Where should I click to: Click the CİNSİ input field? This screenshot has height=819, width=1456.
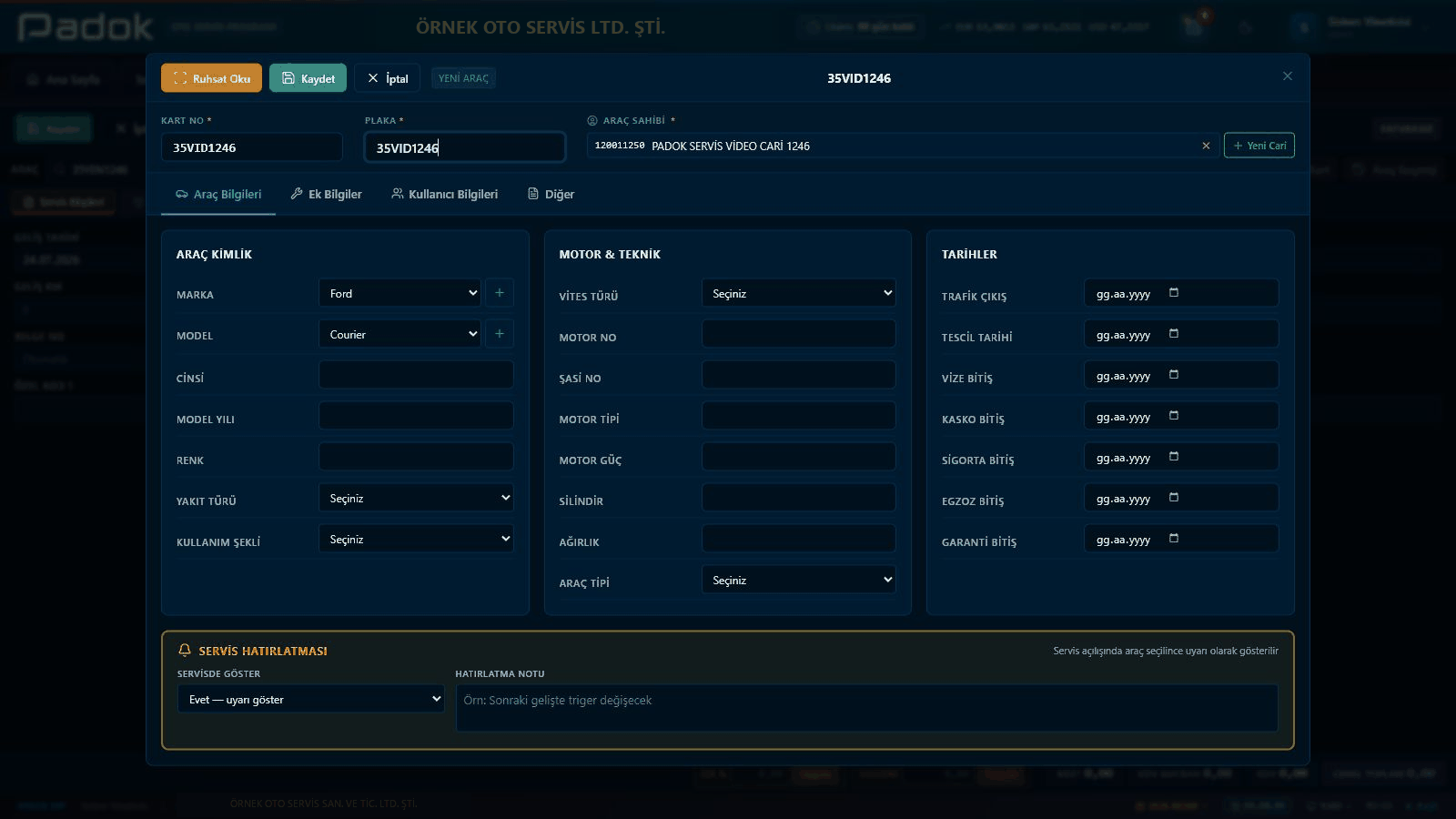pyautogui.click(x=416, y=375)
